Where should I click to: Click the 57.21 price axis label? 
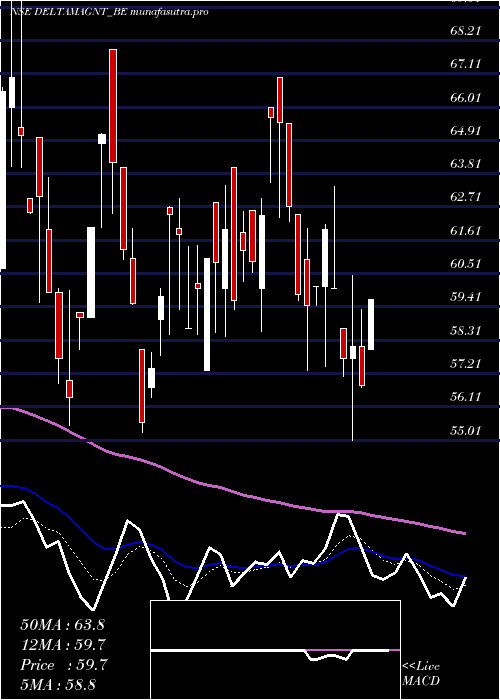tap(465, 364)
